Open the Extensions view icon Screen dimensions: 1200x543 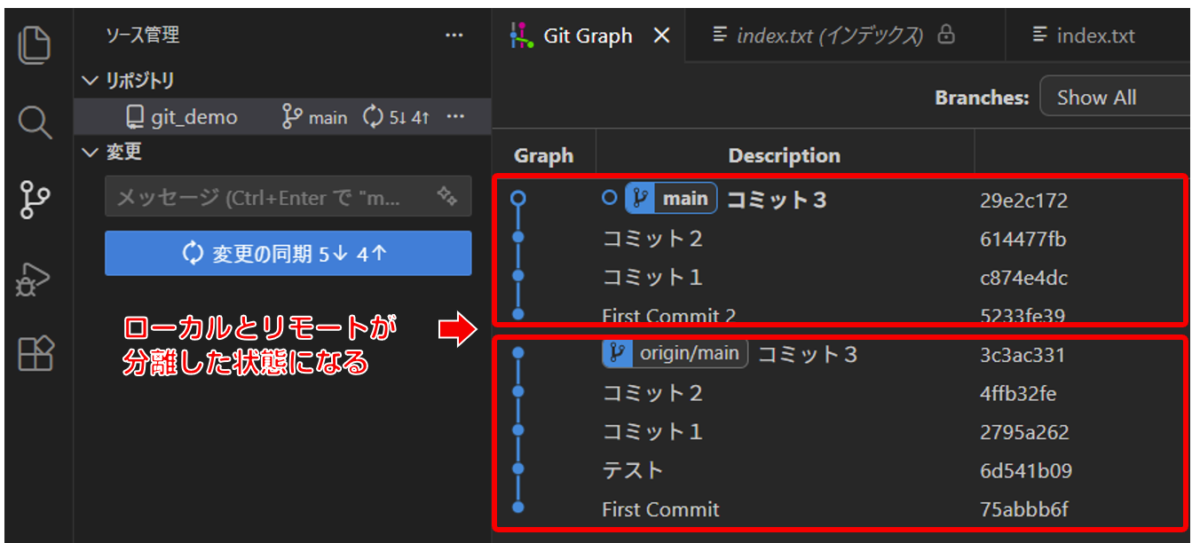point(35,353)
